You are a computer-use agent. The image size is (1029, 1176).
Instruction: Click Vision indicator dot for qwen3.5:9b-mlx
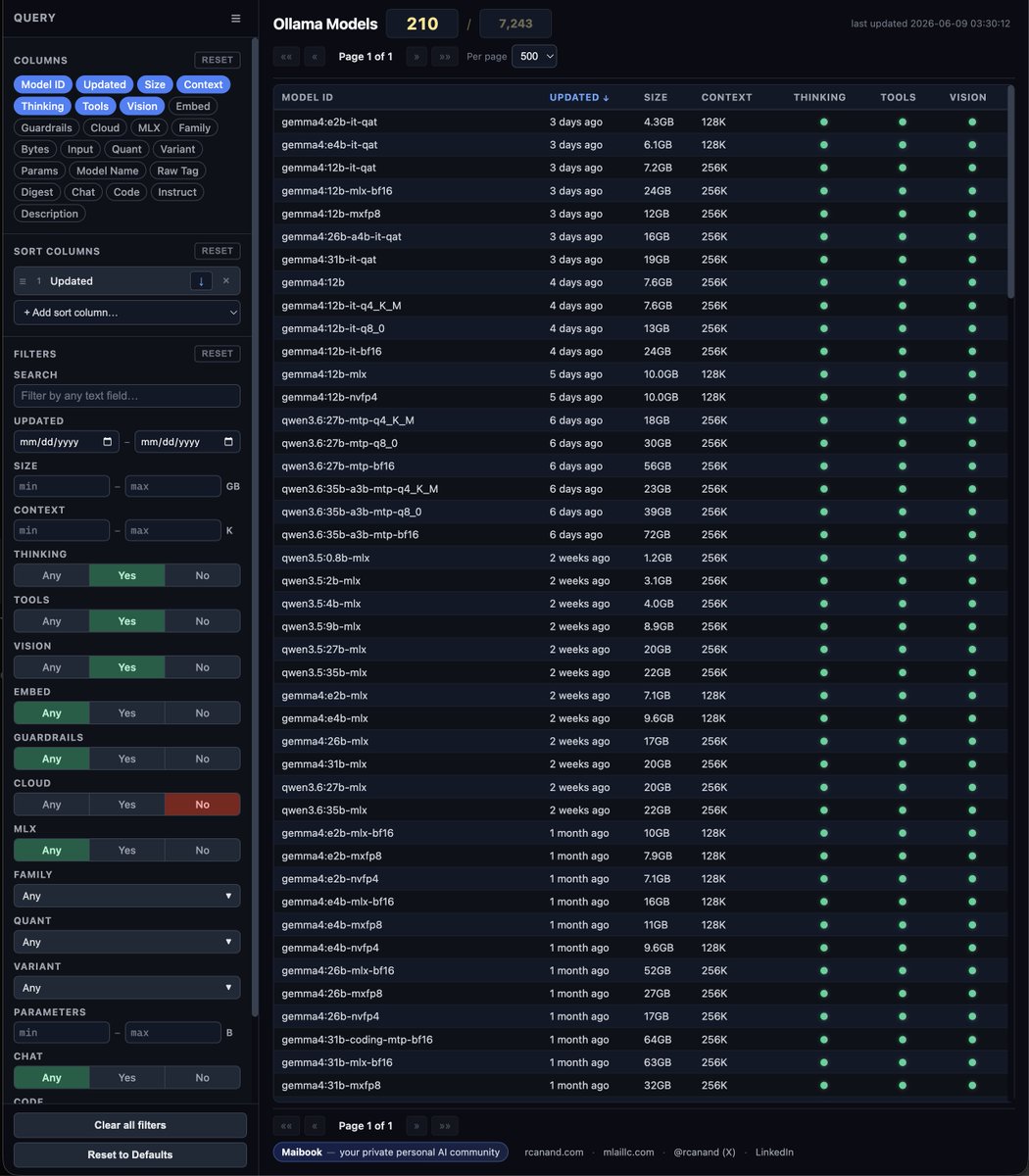(972, 626)
